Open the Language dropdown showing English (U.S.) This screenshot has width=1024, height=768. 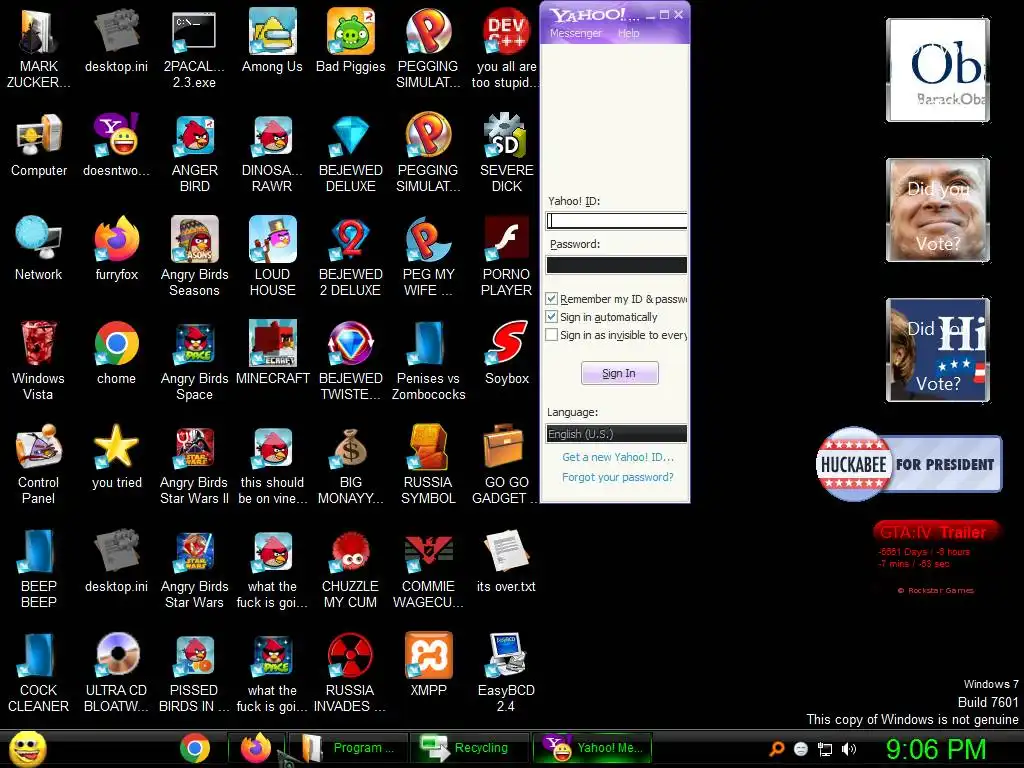(616, 434)
